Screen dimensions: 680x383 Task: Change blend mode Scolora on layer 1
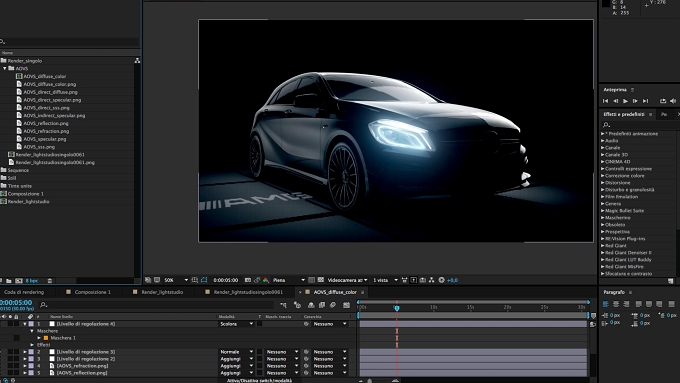pyautogui.click(x=236, y=324)
